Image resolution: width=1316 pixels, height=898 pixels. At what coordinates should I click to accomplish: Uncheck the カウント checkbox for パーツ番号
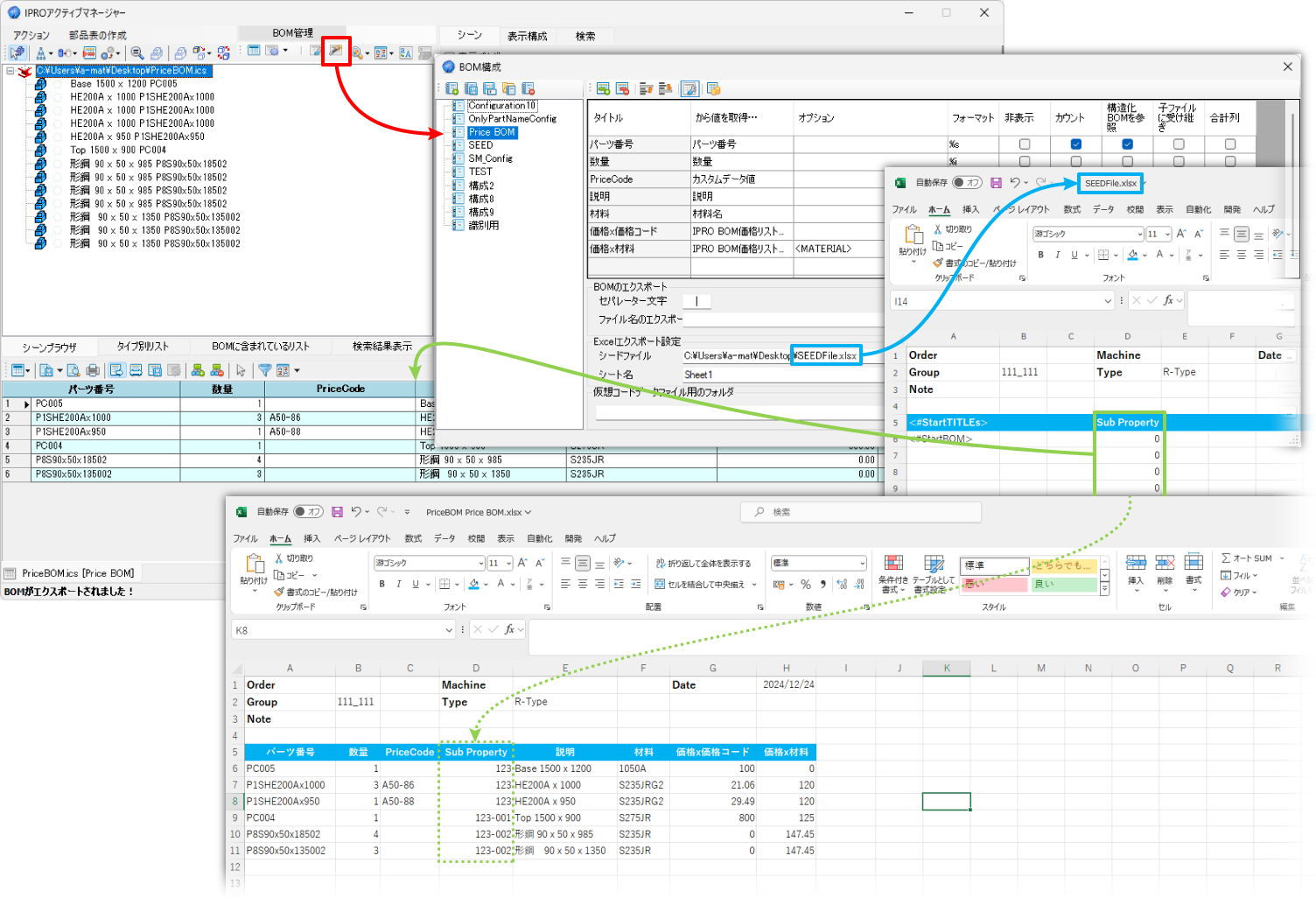(x=1075, y=144)
